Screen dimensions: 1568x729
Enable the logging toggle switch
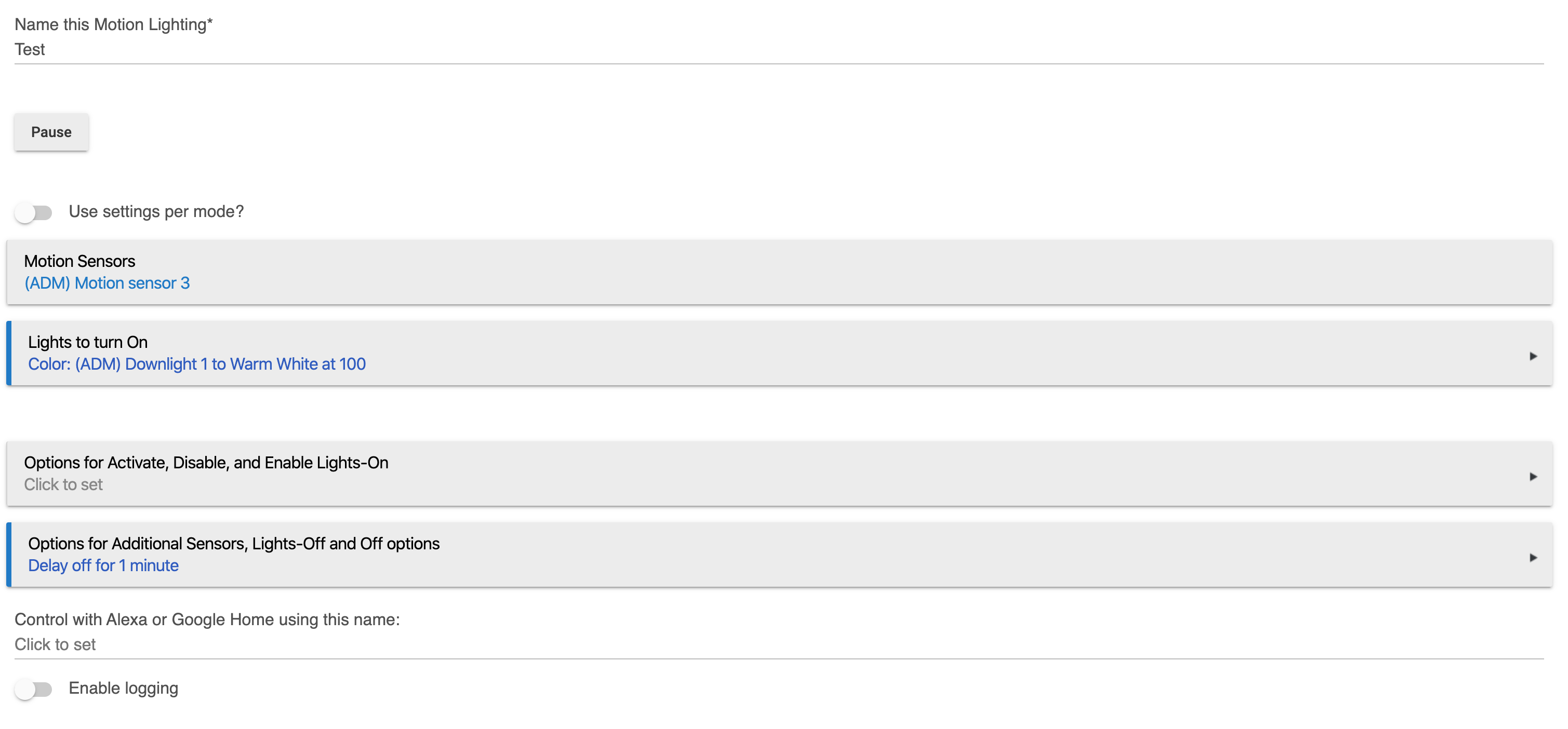(x=33, y=689)
